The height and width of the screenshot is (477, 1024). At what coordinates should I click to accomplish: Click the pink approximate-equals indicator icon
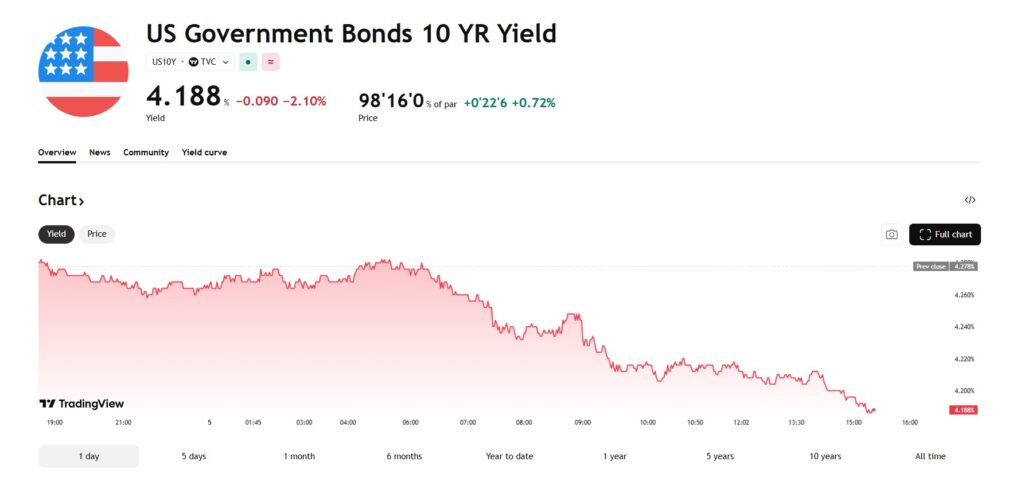pyautogui.click(x=271, y=62)
